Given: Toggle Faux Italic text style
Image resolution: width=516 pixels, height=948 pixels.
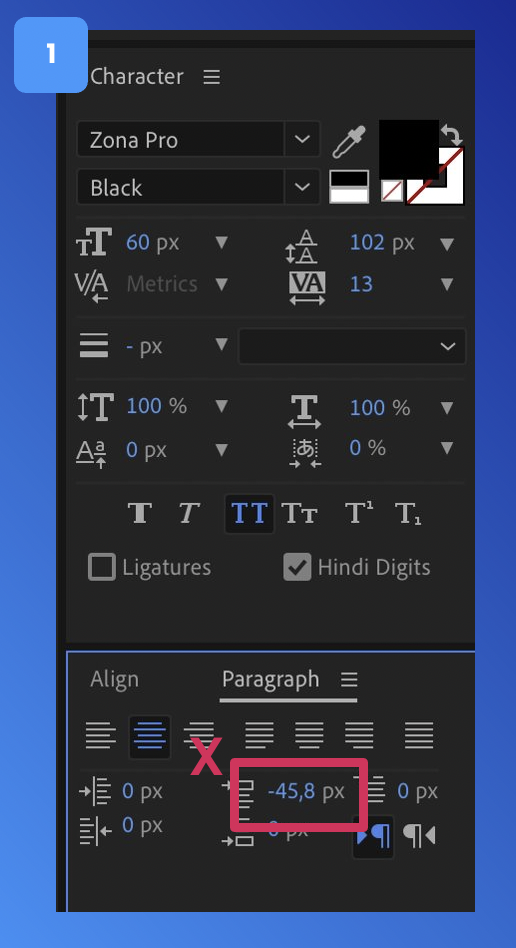Looking at the screenshot, I should 189,513.
